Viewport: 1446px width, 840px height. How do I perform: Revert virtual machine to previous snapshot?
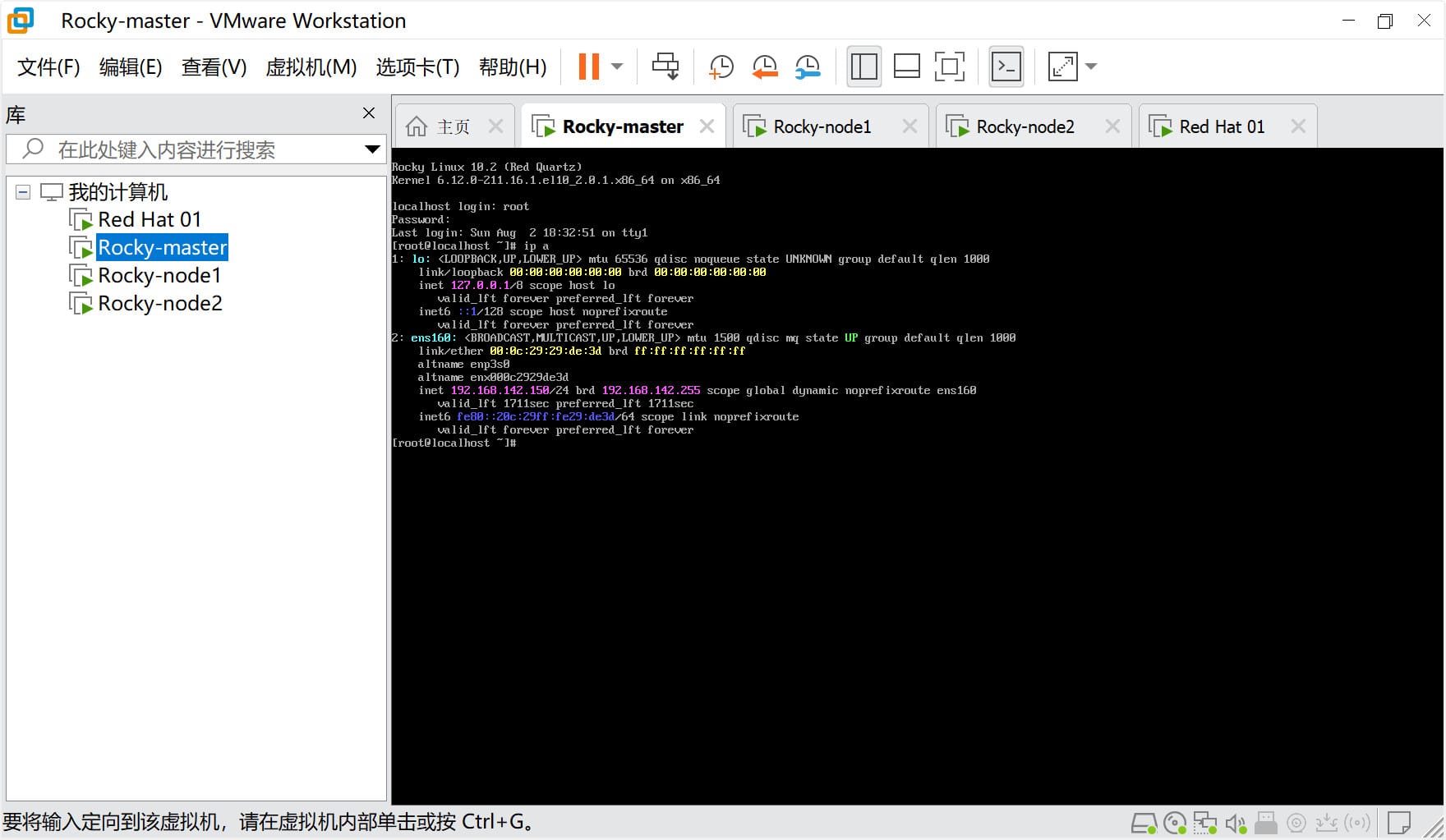765,67
